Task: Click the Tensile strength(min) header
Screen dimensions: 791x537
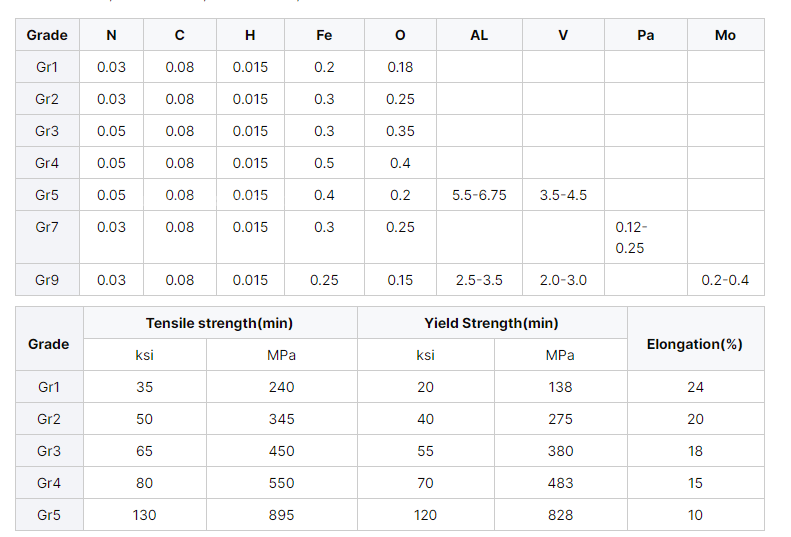Action: tap(220, 323)
